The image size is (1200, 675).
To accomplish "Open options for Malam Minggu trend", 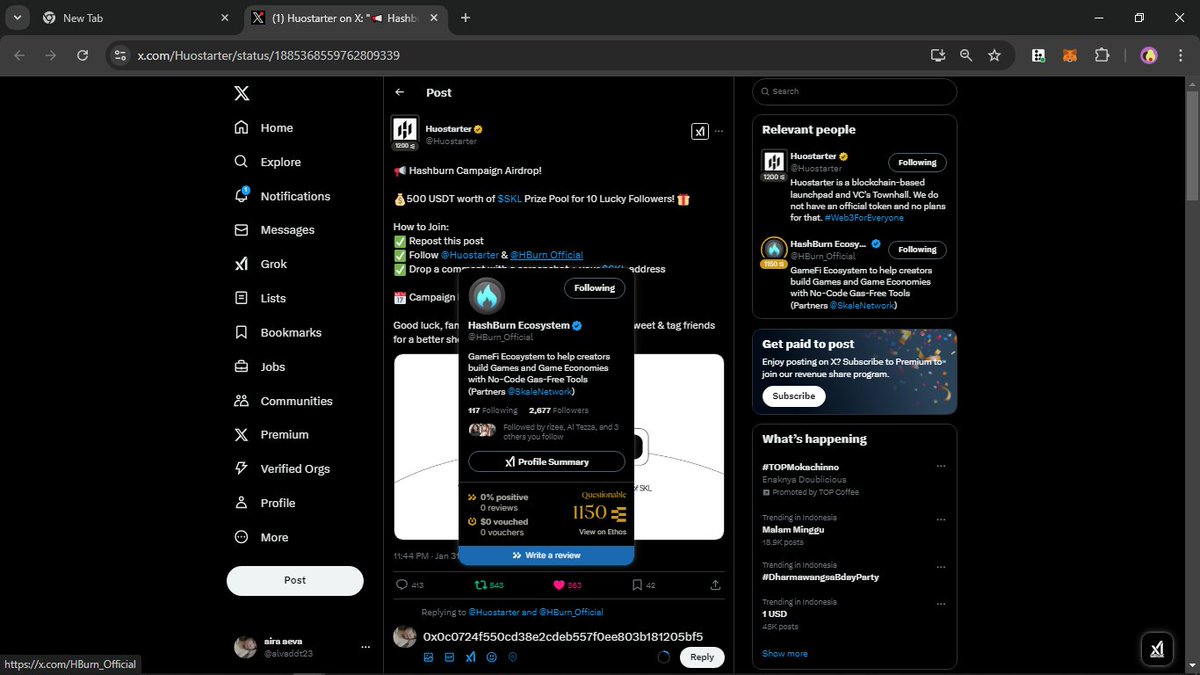I will (940, 518).
